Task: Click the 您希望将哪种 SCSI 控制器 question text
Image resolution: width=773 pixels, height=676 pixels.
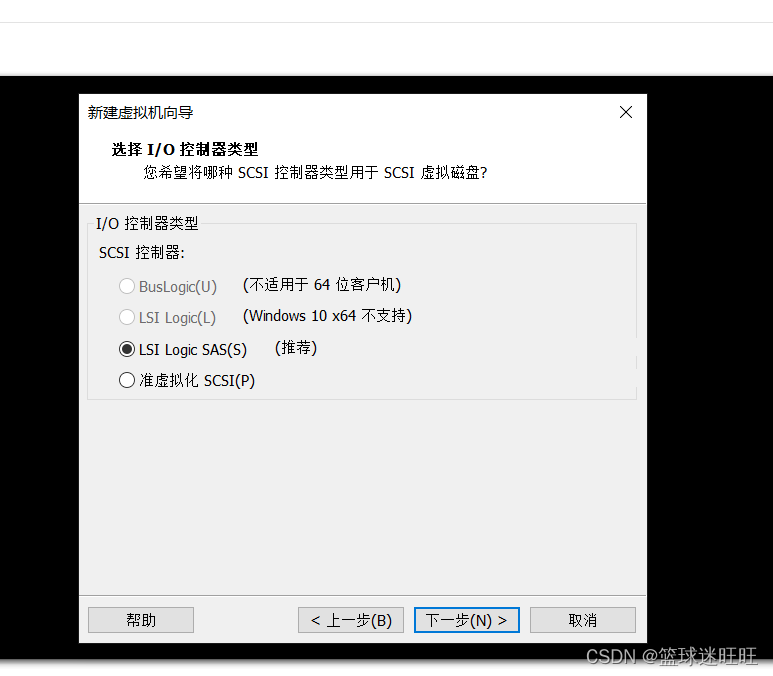Action: (316, 173)
